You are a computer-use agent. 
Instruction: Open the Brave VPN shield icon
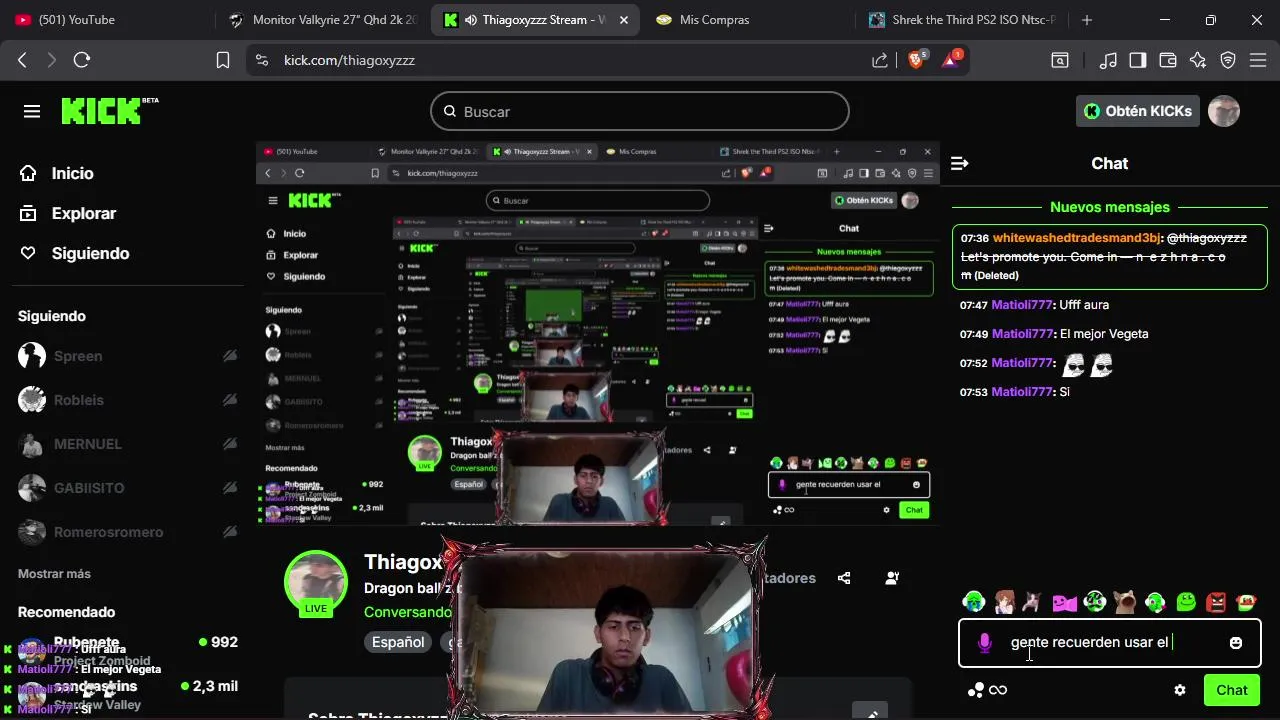1228,60
